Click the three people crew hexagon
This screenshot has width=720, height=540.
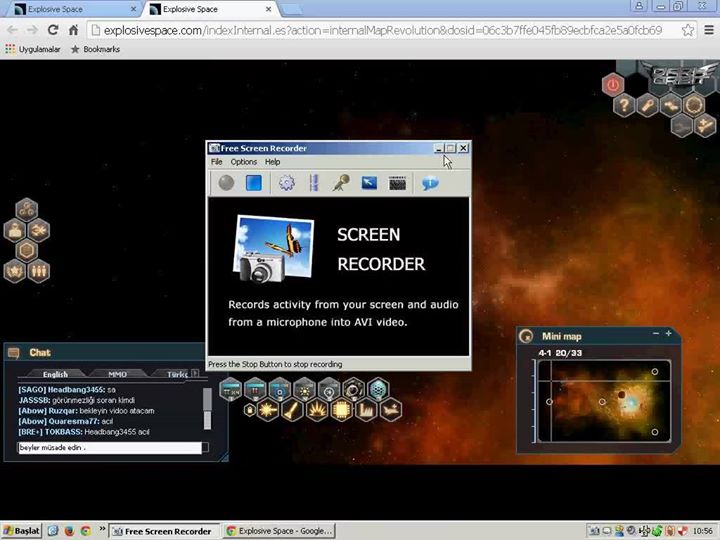pos(39,271)
